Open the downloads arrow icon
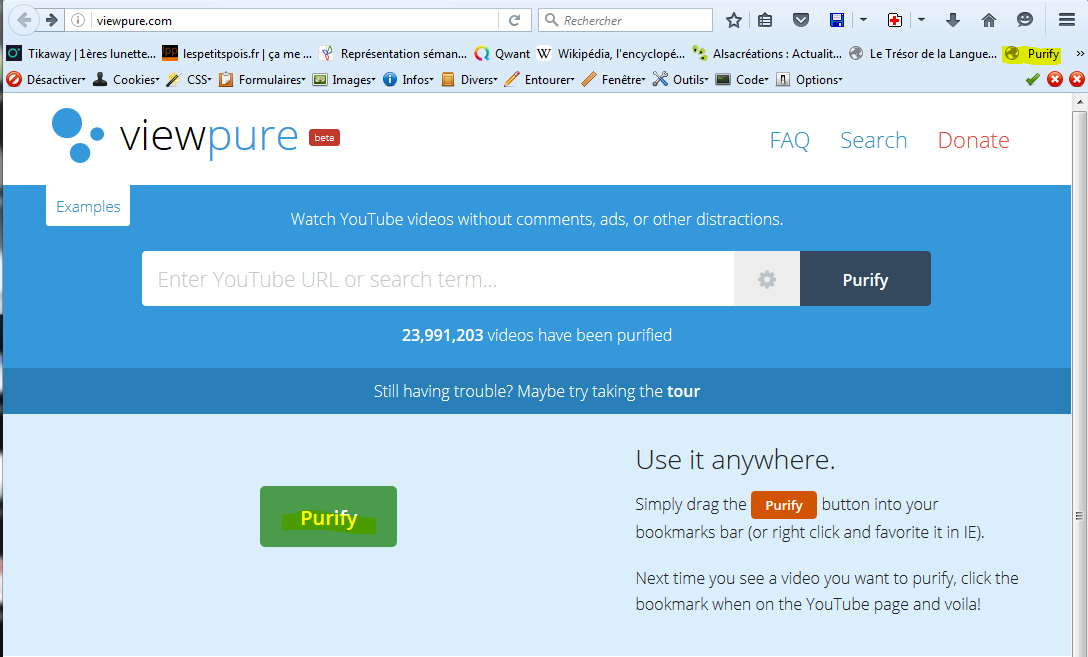 coord(953,20)
